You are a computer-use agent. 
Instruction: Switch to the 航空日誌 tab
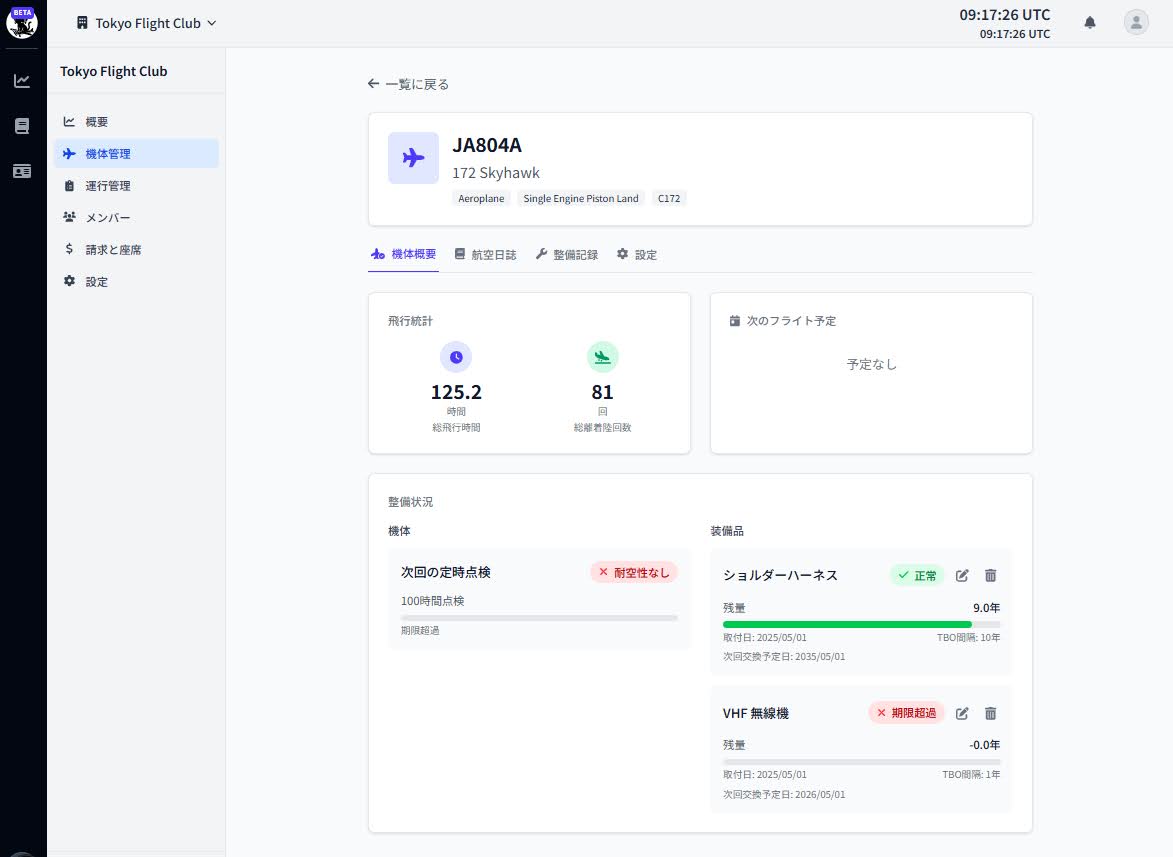[486, 254]
